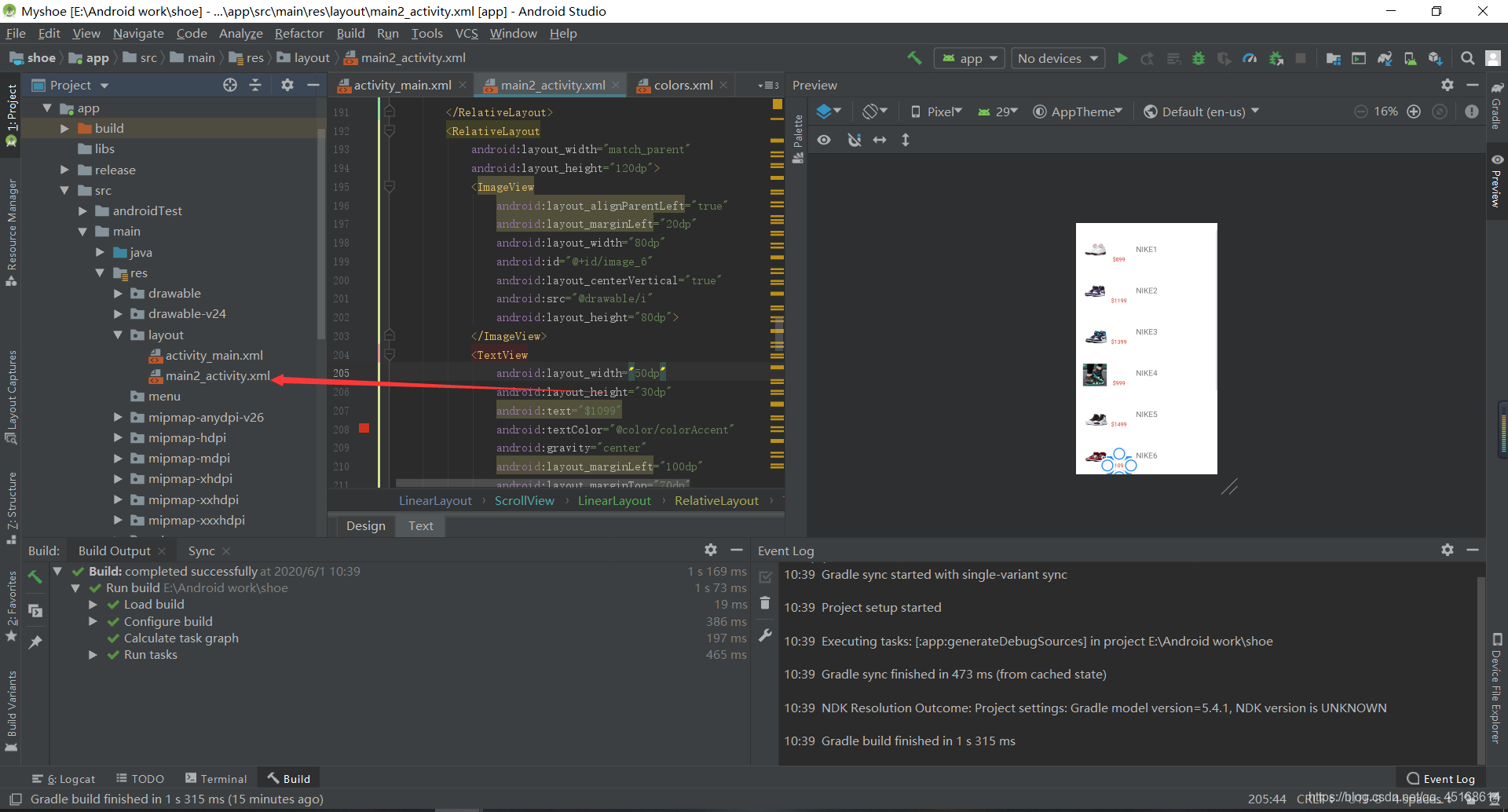The width and height of the screenshot is (1508, 812).
Task: Run the app configuration
Action: pos(1122,57)
